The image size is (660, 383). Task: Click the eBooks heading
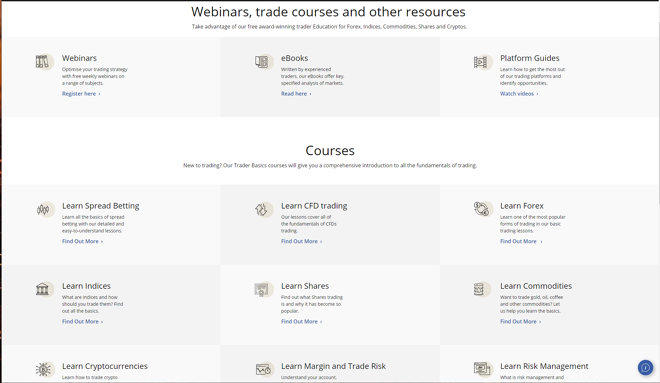(294, 58)
